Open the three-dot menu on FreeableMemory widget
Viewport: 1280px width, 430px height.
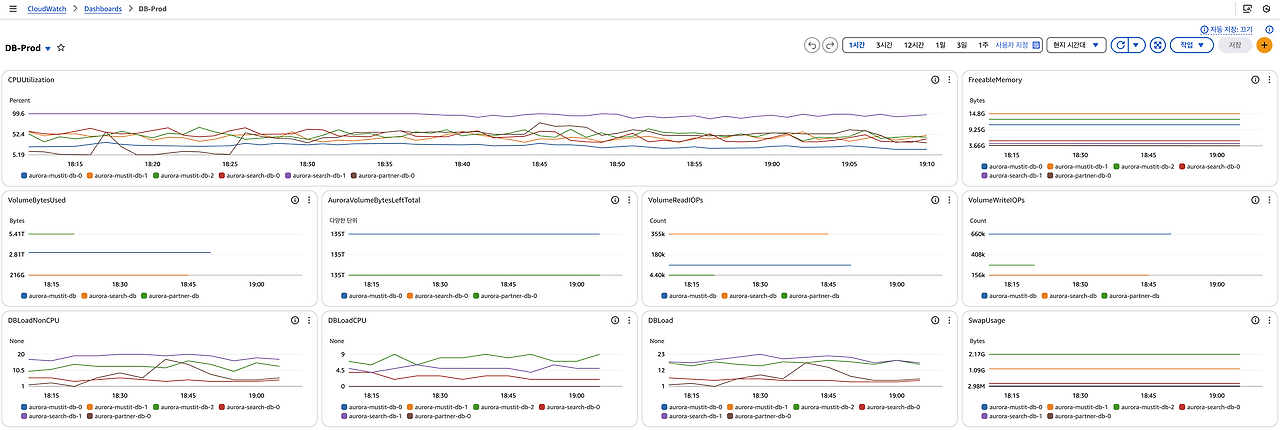(1270, 79)
